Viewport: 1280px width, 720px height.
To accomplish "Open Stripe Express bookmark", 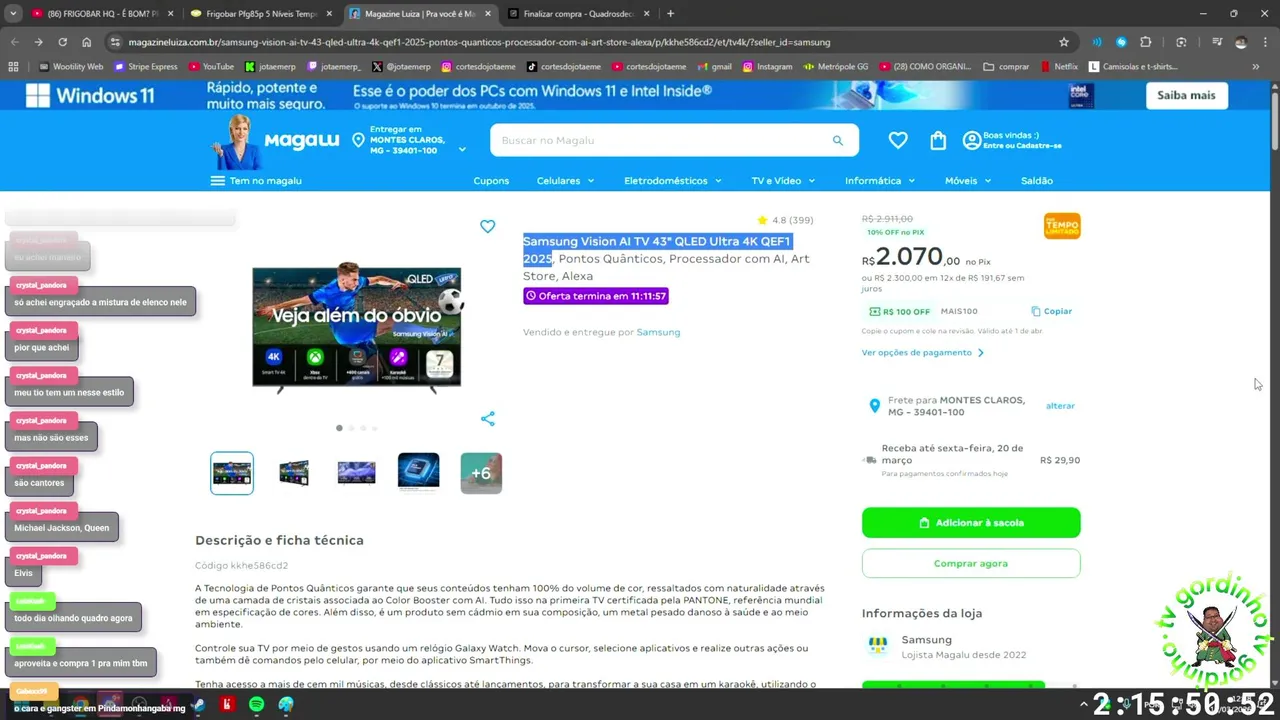I will click(x=146, y=67).
